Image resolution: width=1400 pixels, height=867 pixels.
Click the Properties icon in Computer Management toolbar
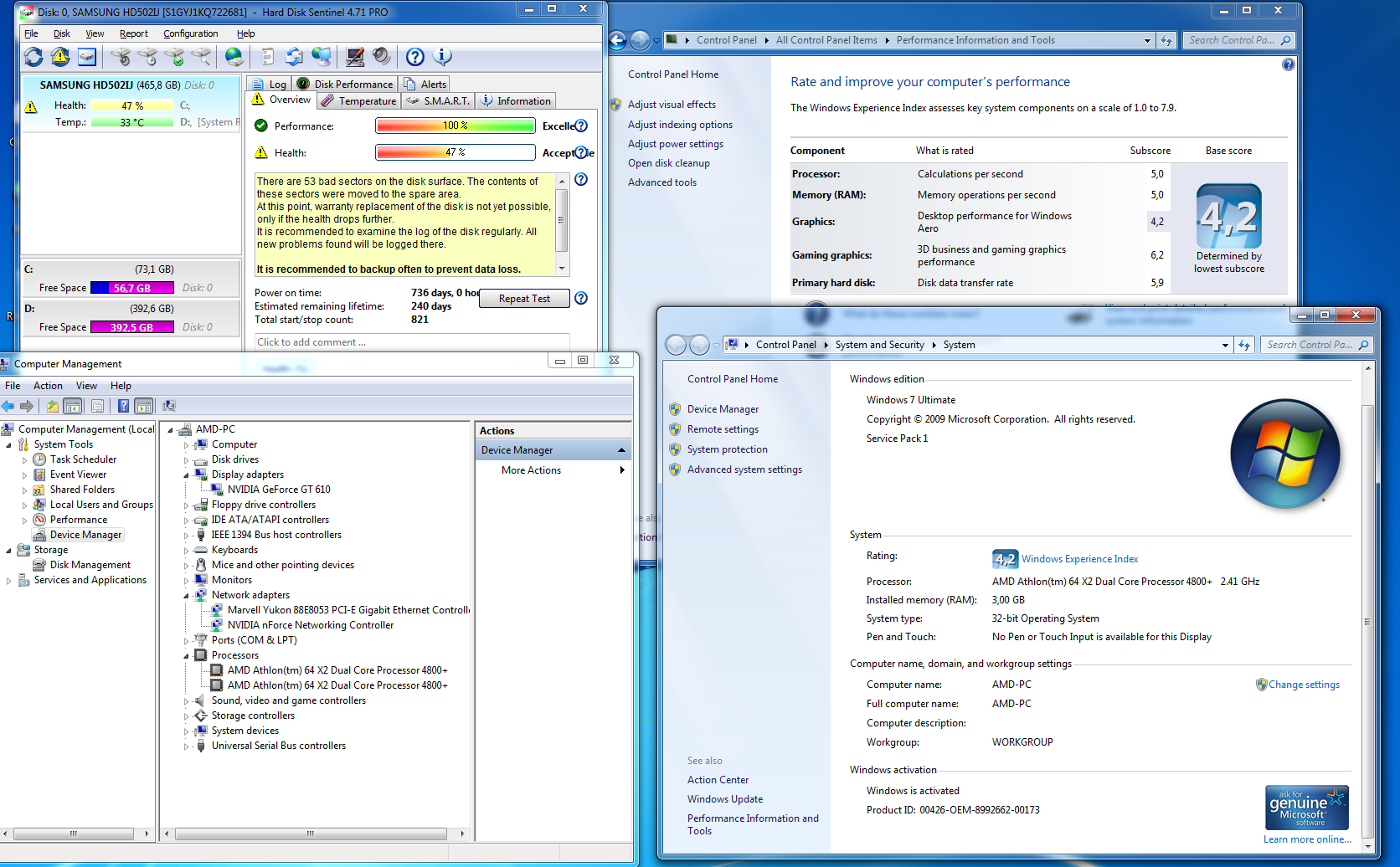click(x=98, y=407)
